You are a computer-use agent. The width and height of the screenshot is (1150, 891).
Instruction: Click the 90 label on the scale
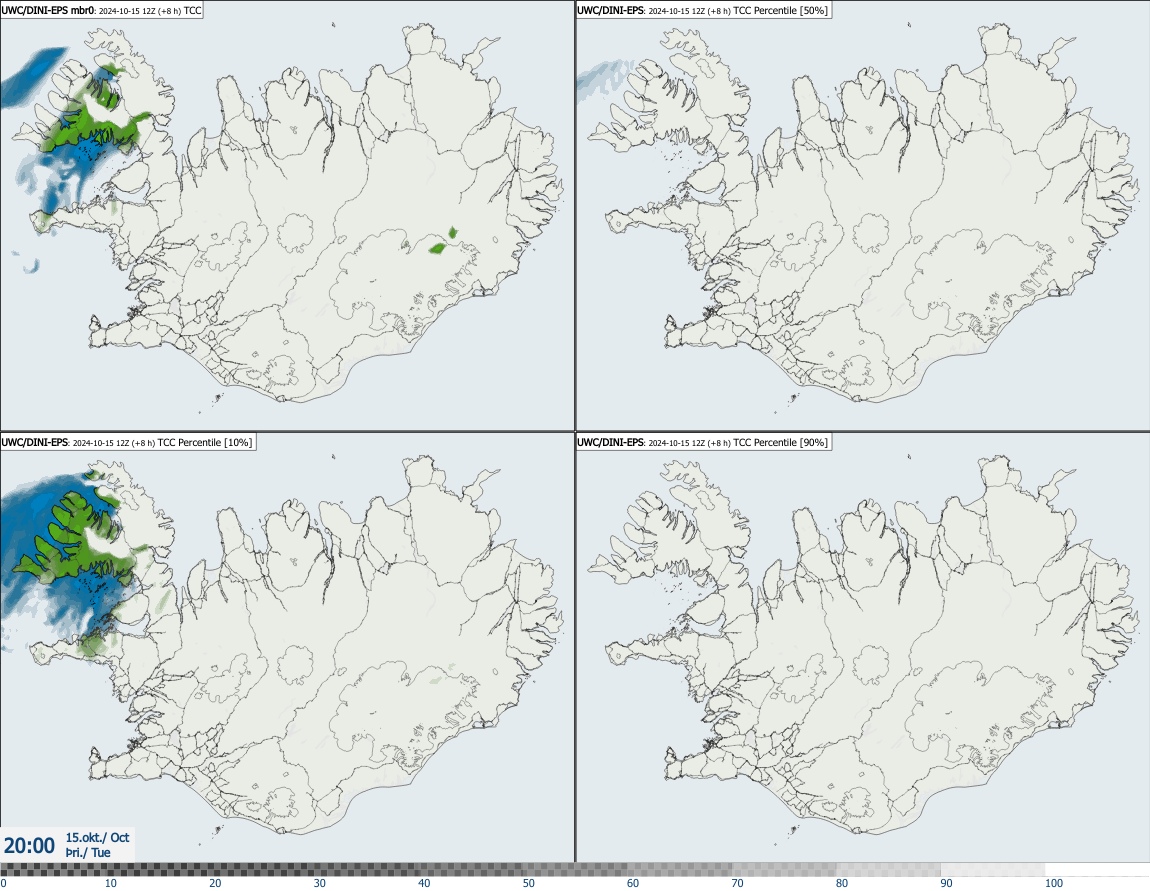(947, 883)
